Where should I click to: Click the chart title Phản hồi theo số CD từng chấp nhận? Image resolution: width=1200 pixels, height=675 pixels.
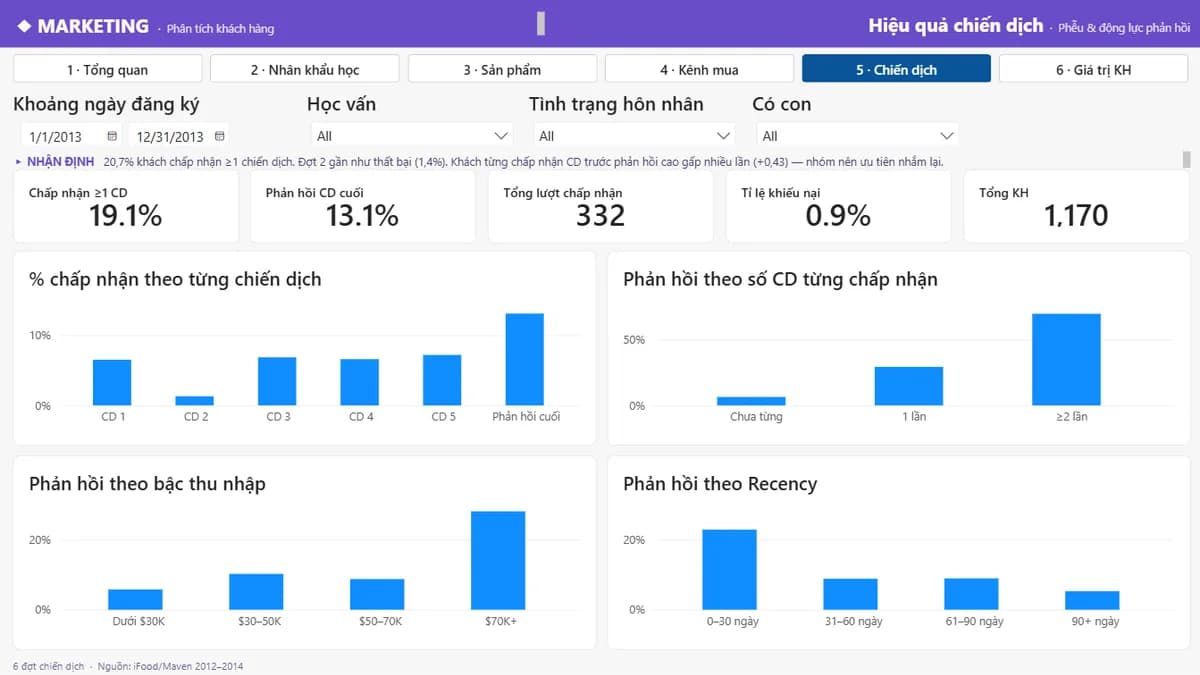pyautogui.click(x=780, y=279)
